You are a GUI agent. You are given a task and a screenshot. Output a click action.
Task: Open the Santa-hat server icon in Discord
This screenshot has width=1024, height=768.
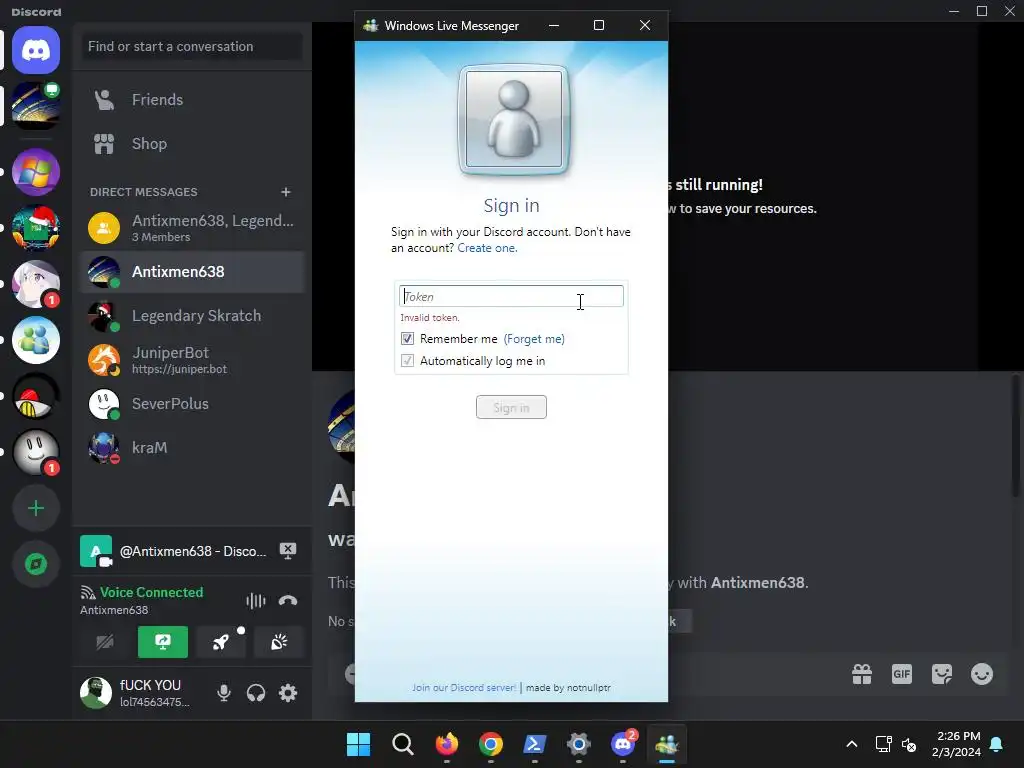(36, 228)
